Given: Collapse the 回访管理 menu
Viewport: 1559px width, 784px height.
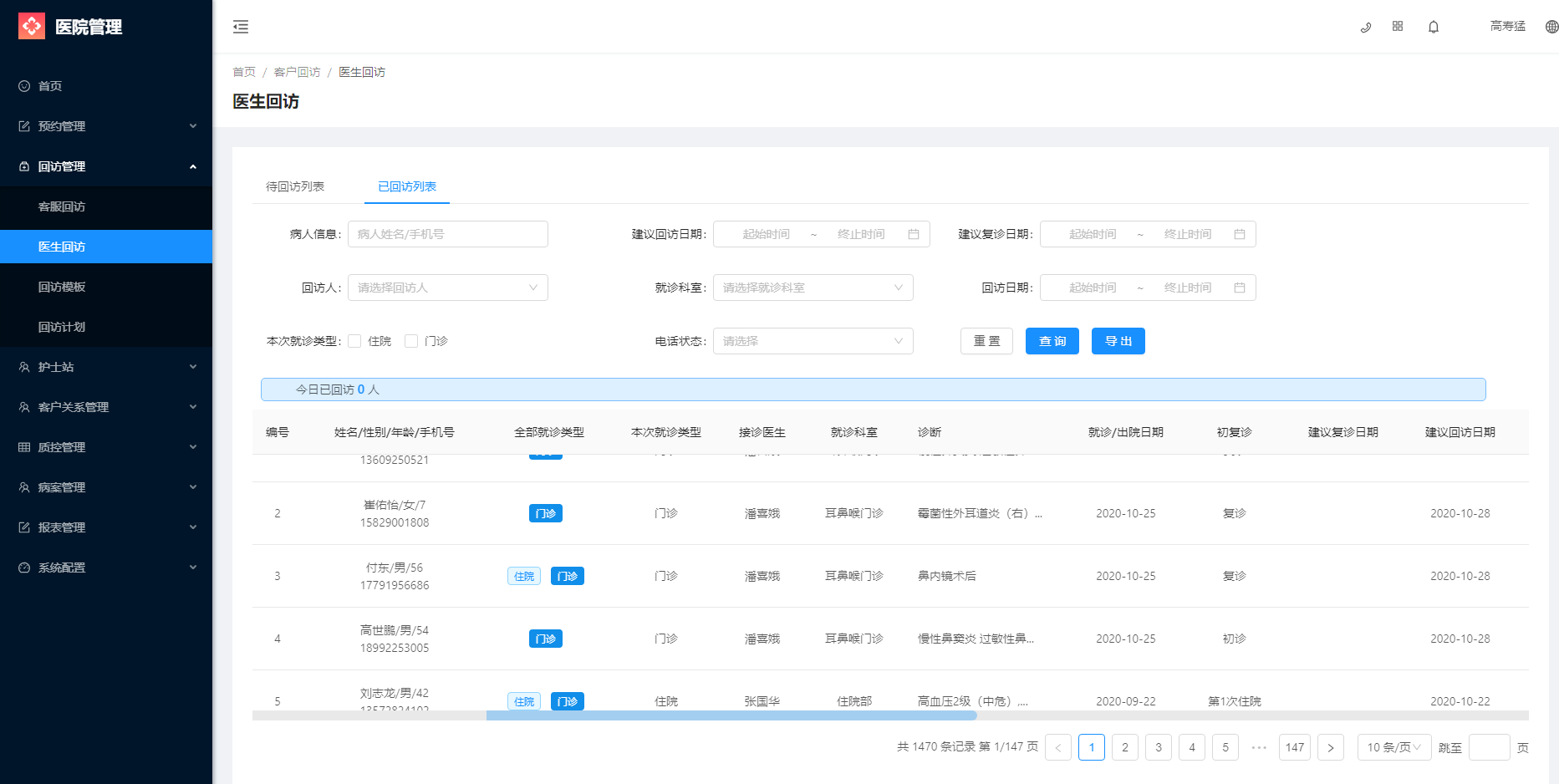Looking at the screenshot, I should point(106,166).
